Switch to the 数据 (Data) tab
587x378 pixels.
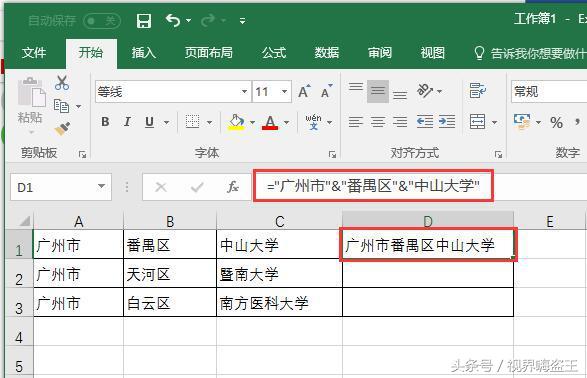pos(327,53)
